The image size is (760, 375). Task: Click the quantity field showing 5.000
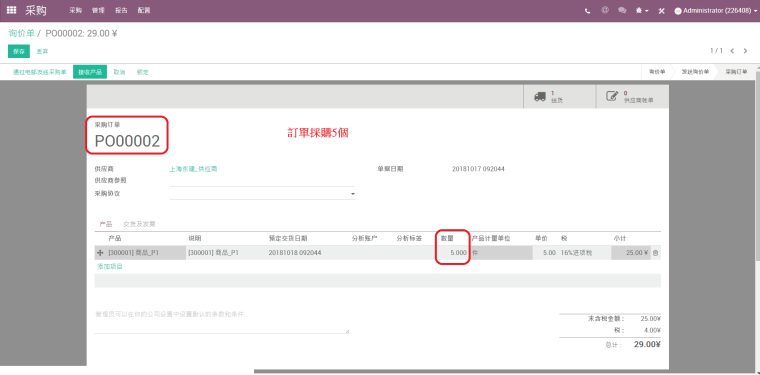452,253
